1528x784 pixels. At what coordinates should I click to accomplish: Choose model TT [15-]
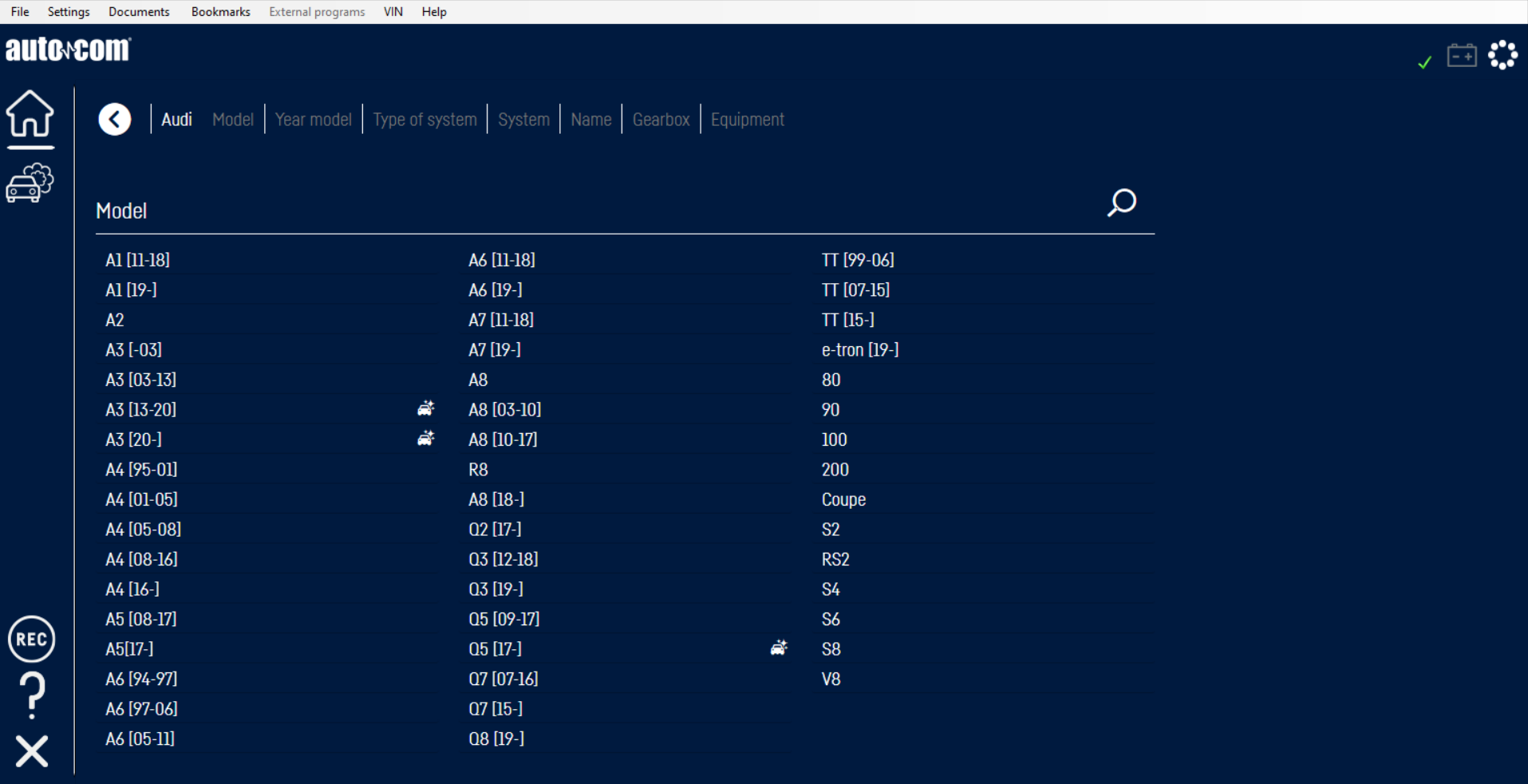(848, 320)
